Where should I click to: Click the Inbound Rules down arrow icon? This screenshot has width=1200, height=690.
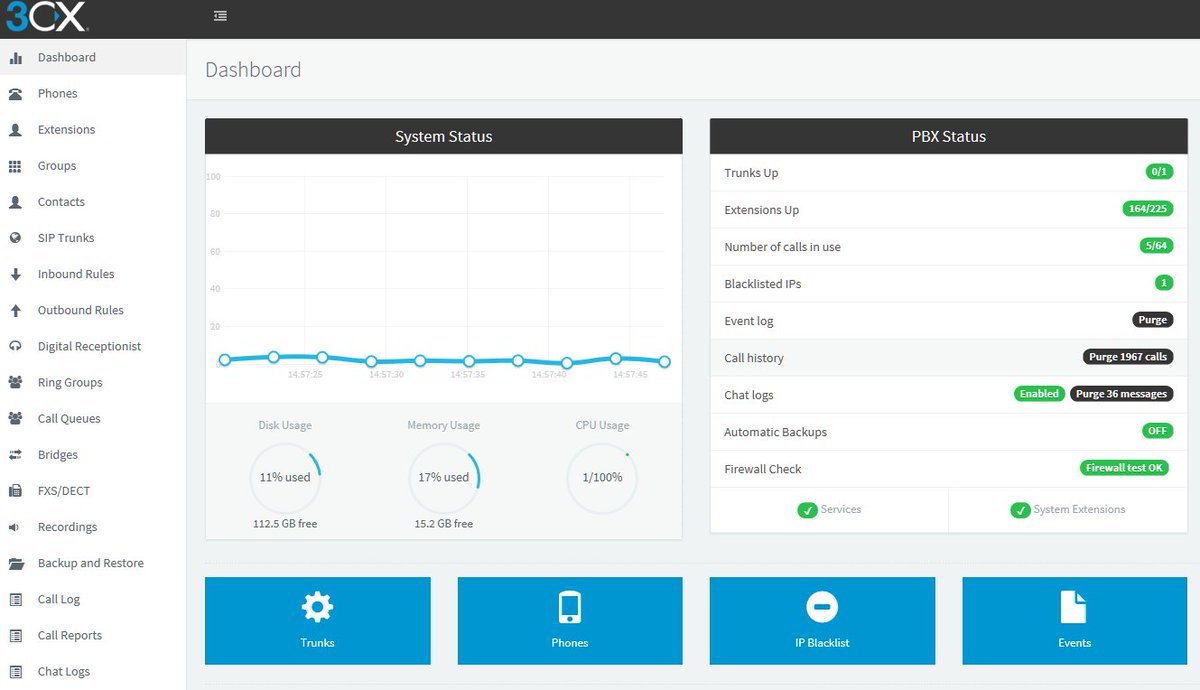coord(15,274)
